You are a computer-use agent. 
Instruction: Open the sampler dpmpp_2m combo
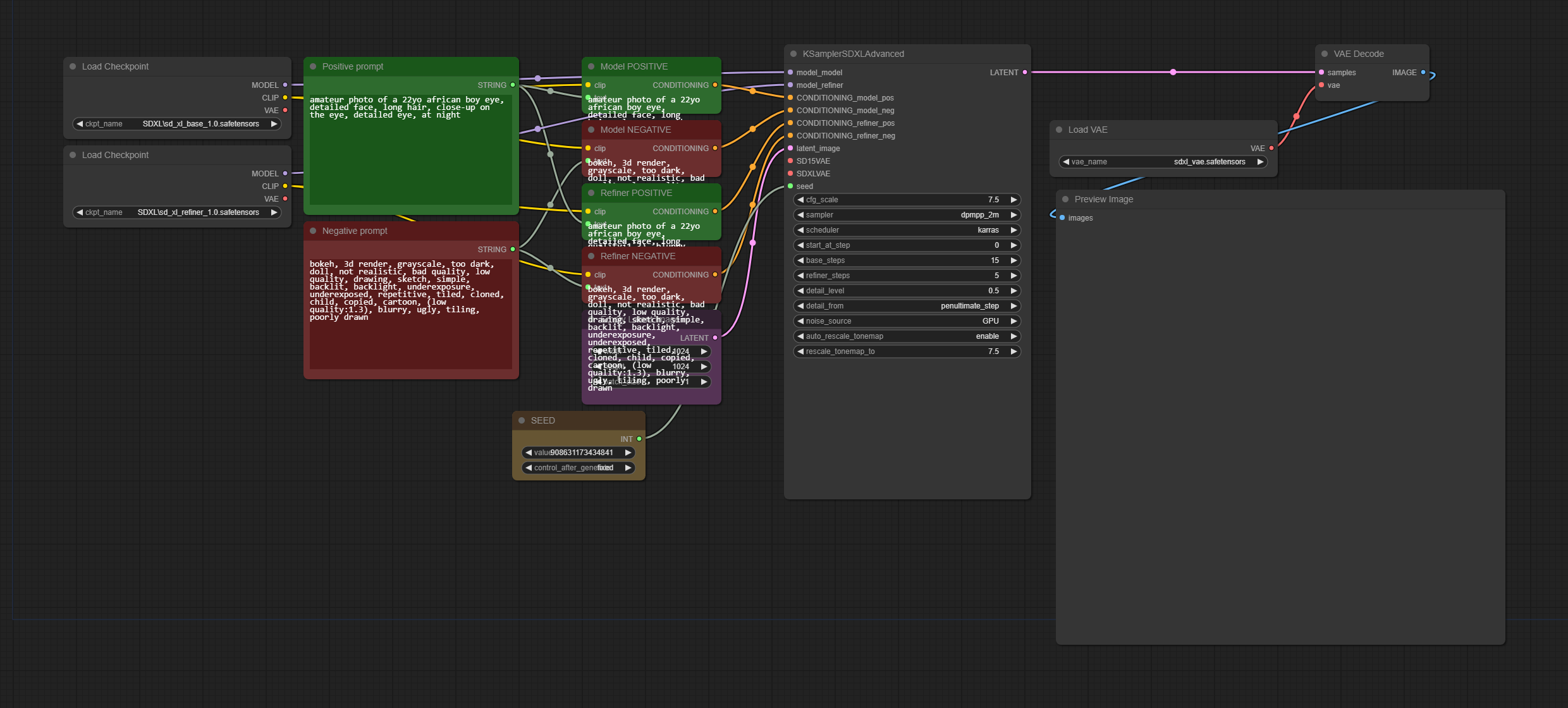point(907,215)
